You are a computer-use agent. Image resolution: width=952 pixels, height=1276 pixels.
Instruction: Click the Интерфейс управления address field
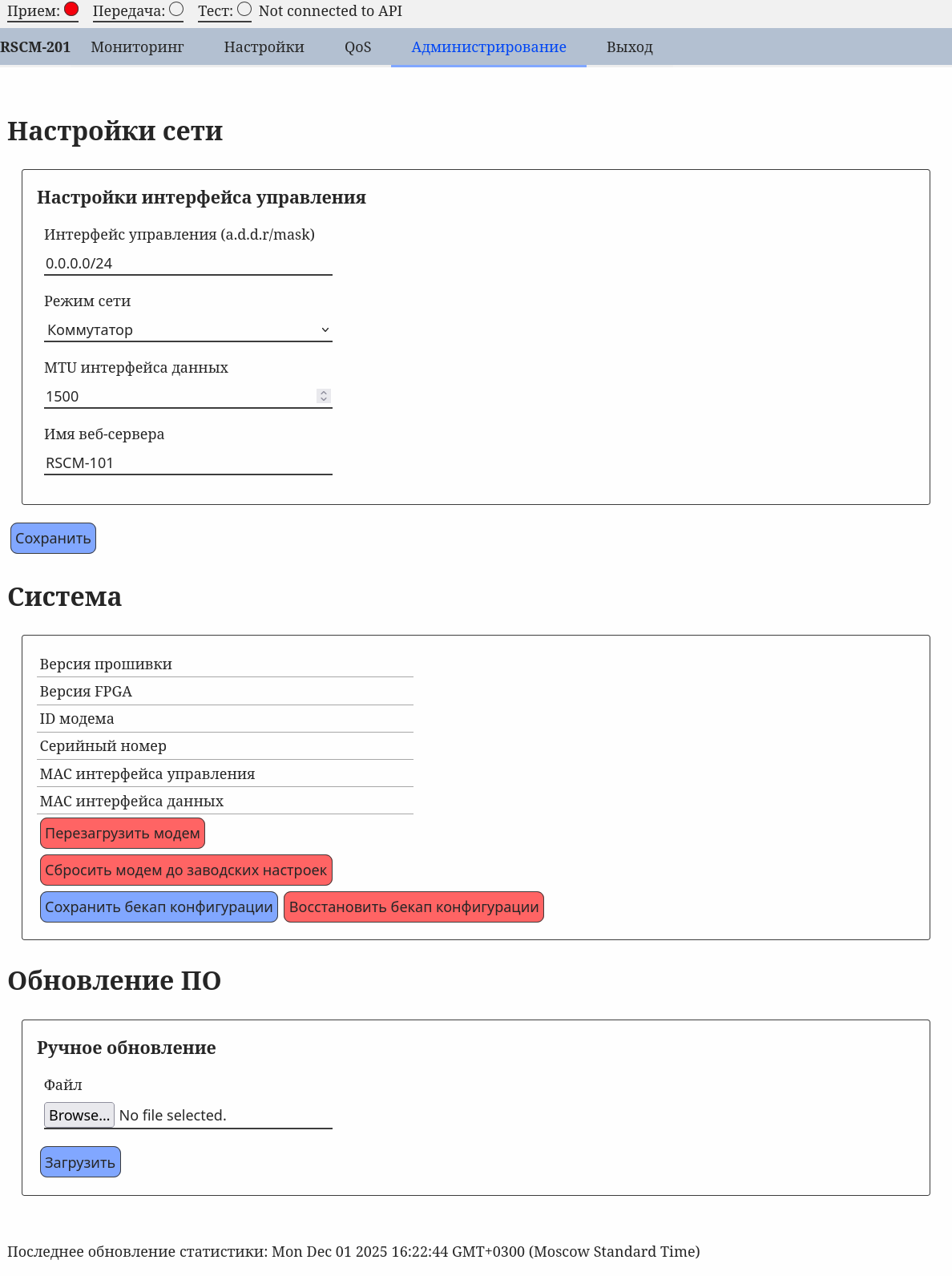click(188, 264)
